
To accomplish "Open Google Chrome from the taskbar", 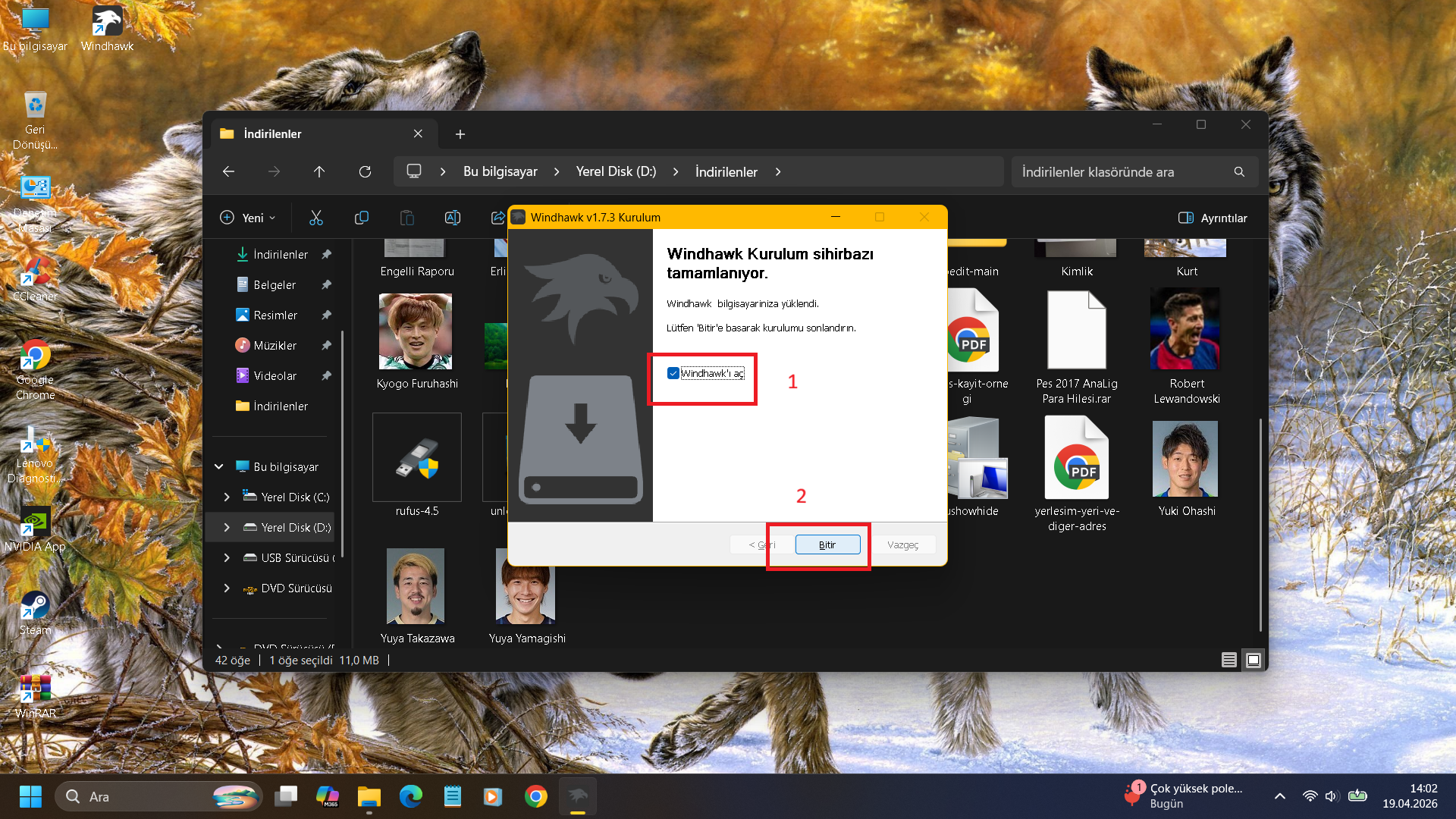I will [x=535, y=796].
